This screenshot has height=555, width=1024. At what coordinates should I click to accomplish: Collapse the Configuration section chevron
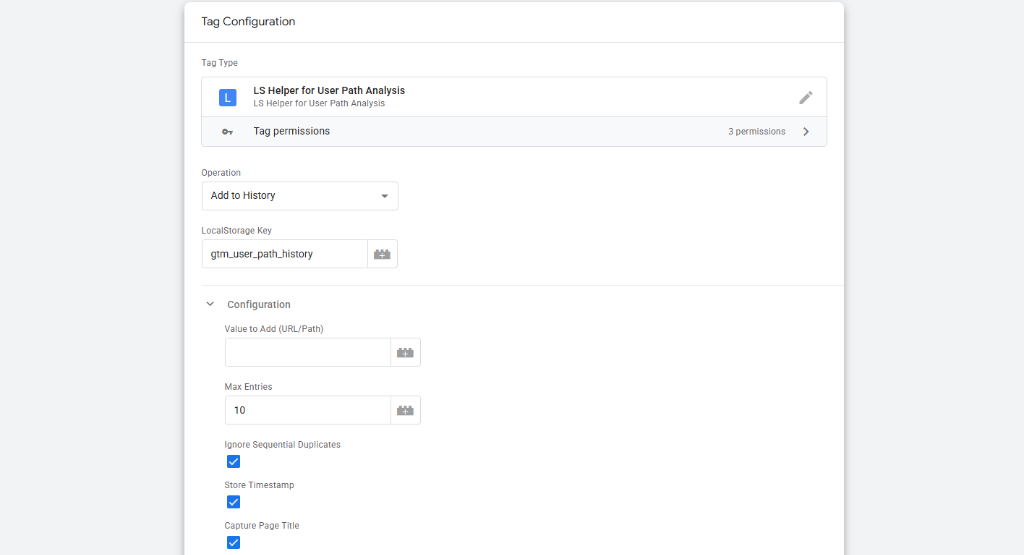[210, 304]
